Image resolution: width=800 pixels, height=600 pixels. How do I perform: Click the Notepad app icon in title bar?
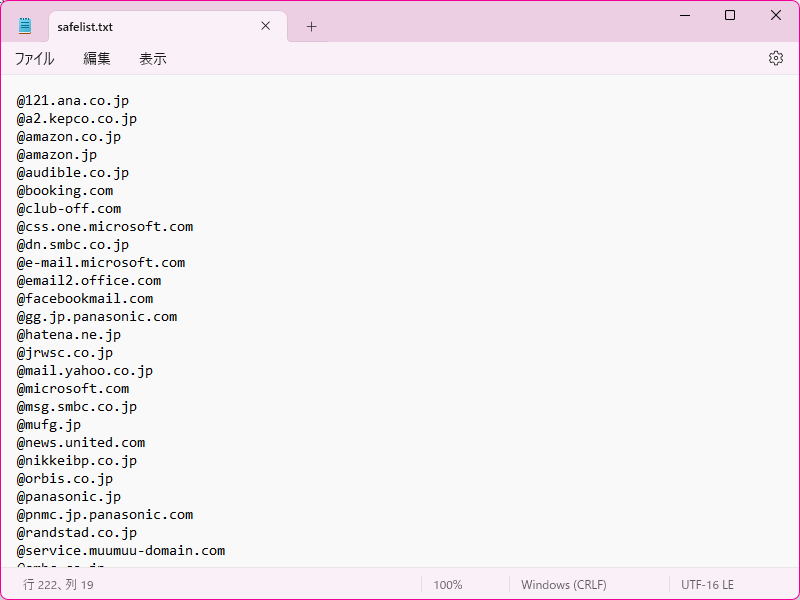pyautogui.click(x=24, y=26)
